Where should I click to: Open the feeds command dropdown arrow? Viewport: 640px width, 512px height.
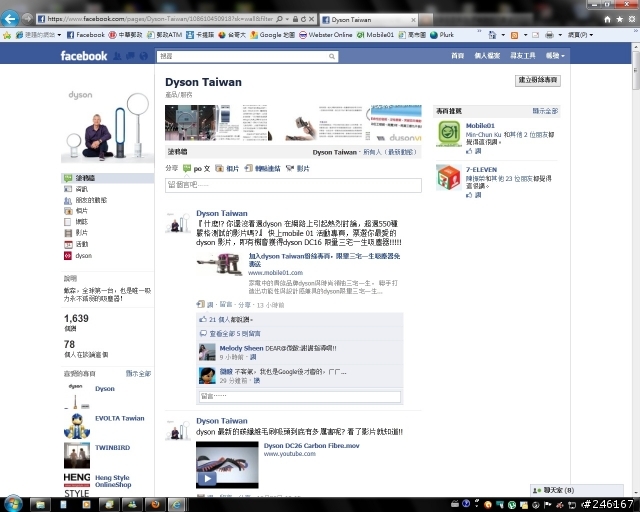click(525, 35)
